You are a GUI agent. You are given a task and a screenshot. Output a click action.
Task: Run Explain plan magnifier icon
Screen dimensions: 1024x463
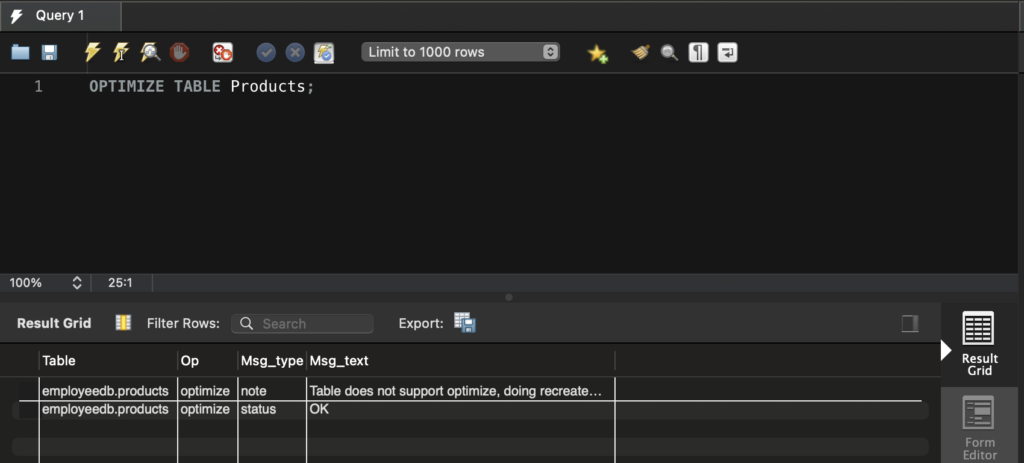tap(150, 53)
